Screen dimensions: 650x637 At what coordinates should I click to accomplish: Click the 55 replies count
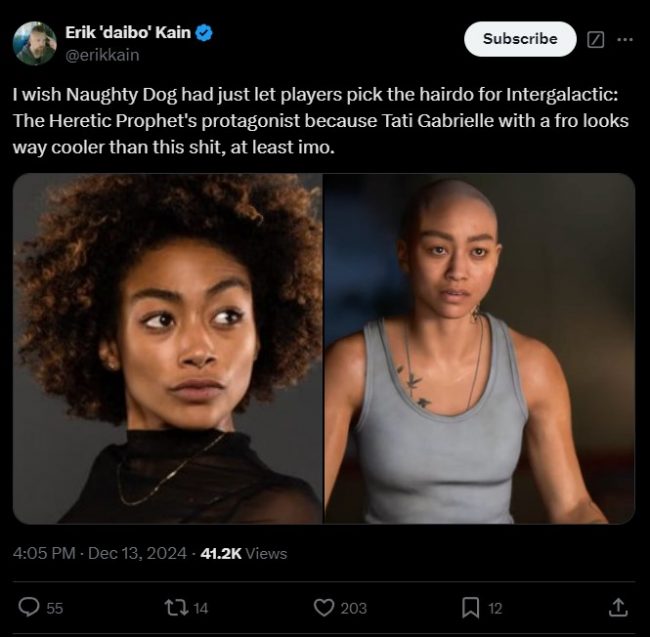click(x=55, y=608)
